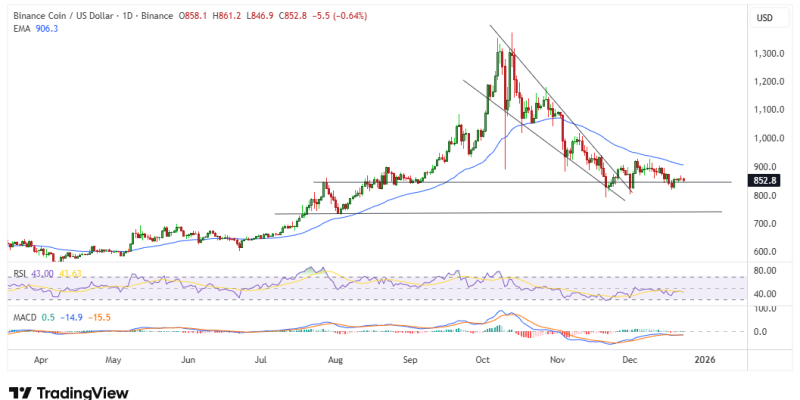Click the TradingView logo icon
The height and width of the screenshot is (400, 800).
[18, 392]
